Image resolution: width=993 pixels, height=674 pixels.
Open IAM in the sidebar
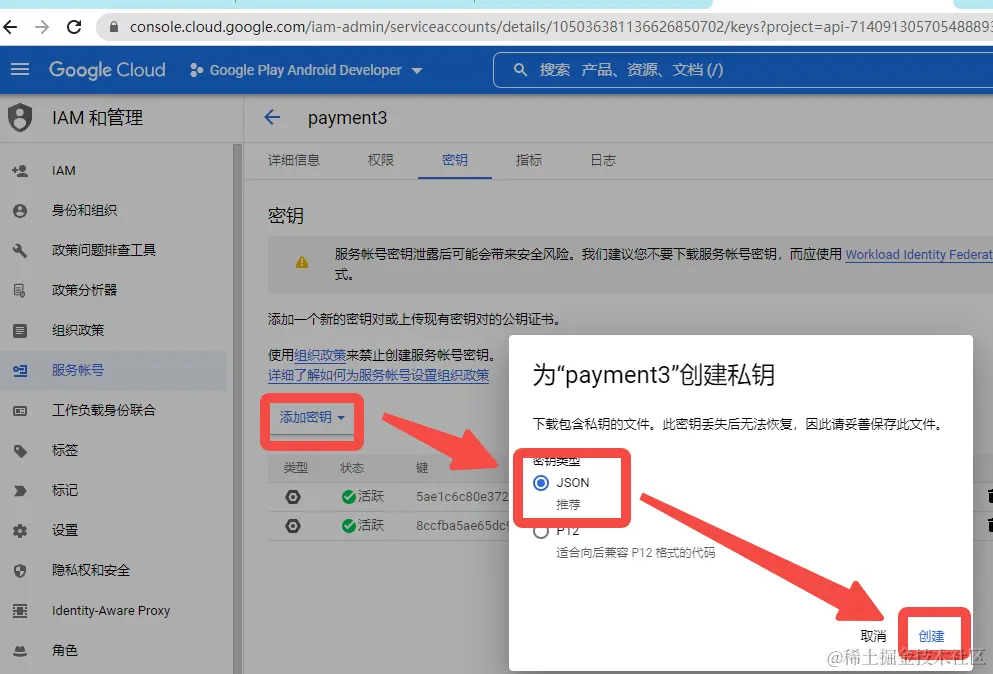click(63, 170)
